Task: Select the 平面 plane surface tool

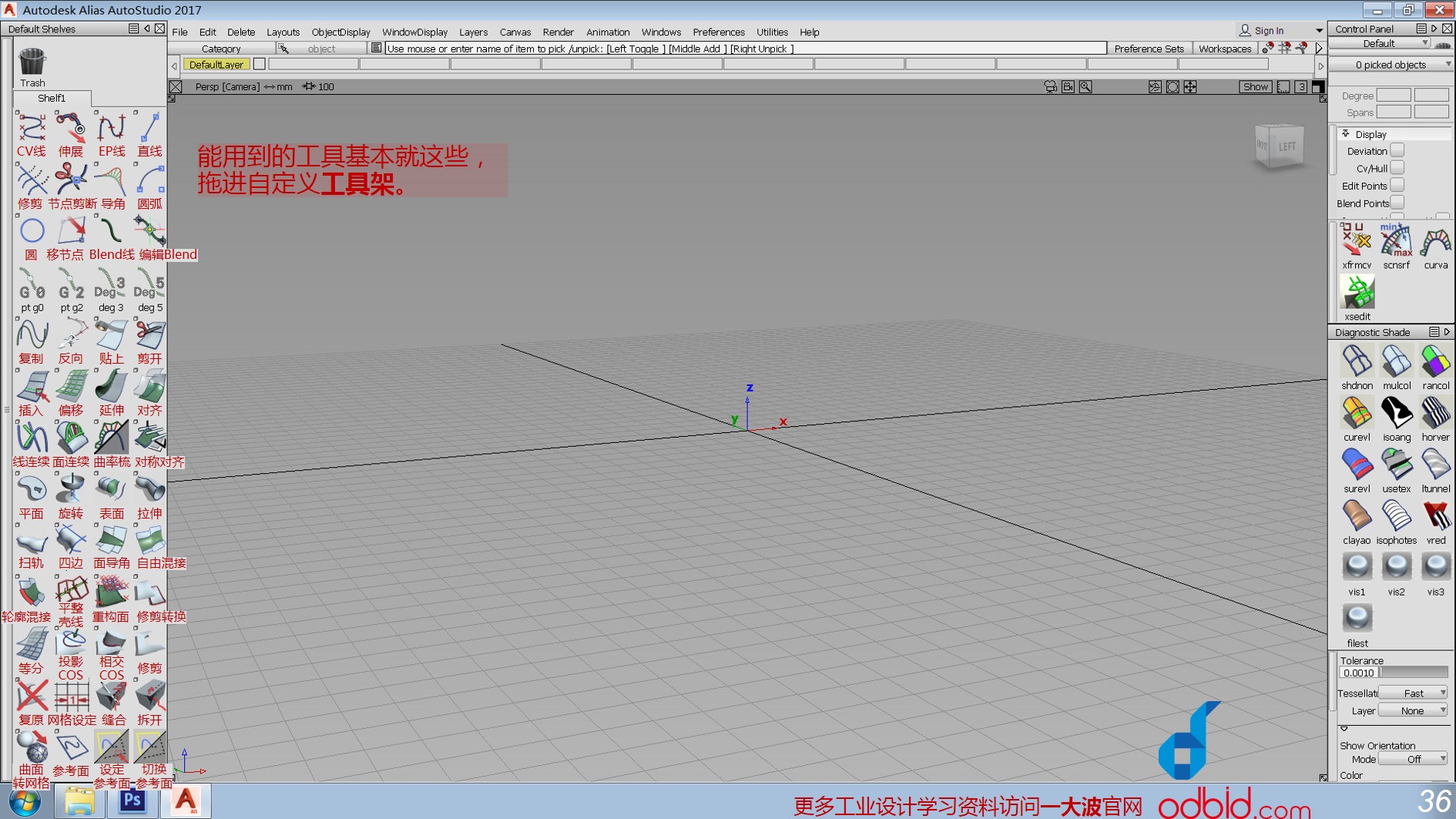Action: point(32,489)
